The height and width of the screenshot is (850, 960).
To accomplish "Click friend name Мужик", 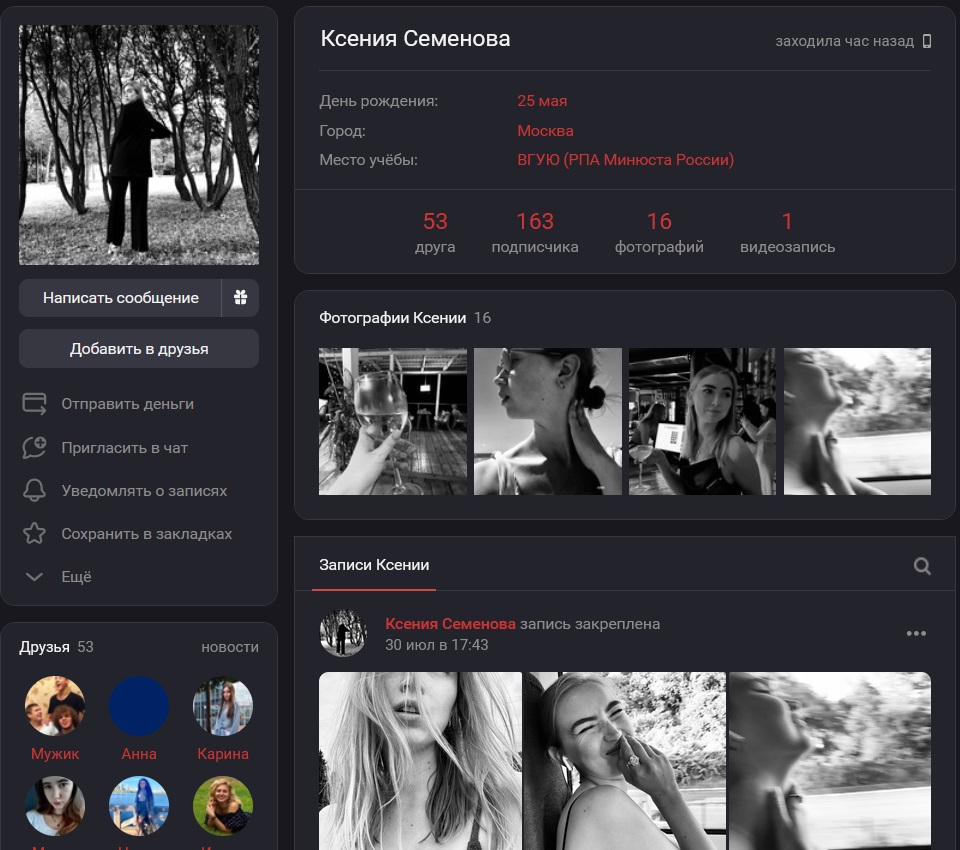I will click(x=55, y=754).
